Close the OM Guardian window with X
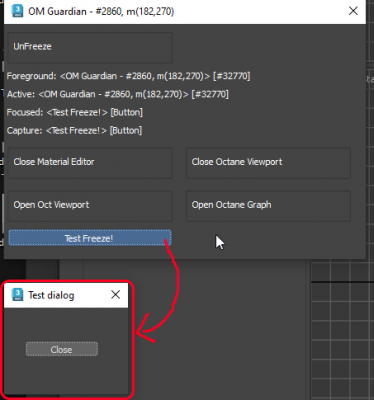Viewport: 374px width, 400px height. point(353,11)
